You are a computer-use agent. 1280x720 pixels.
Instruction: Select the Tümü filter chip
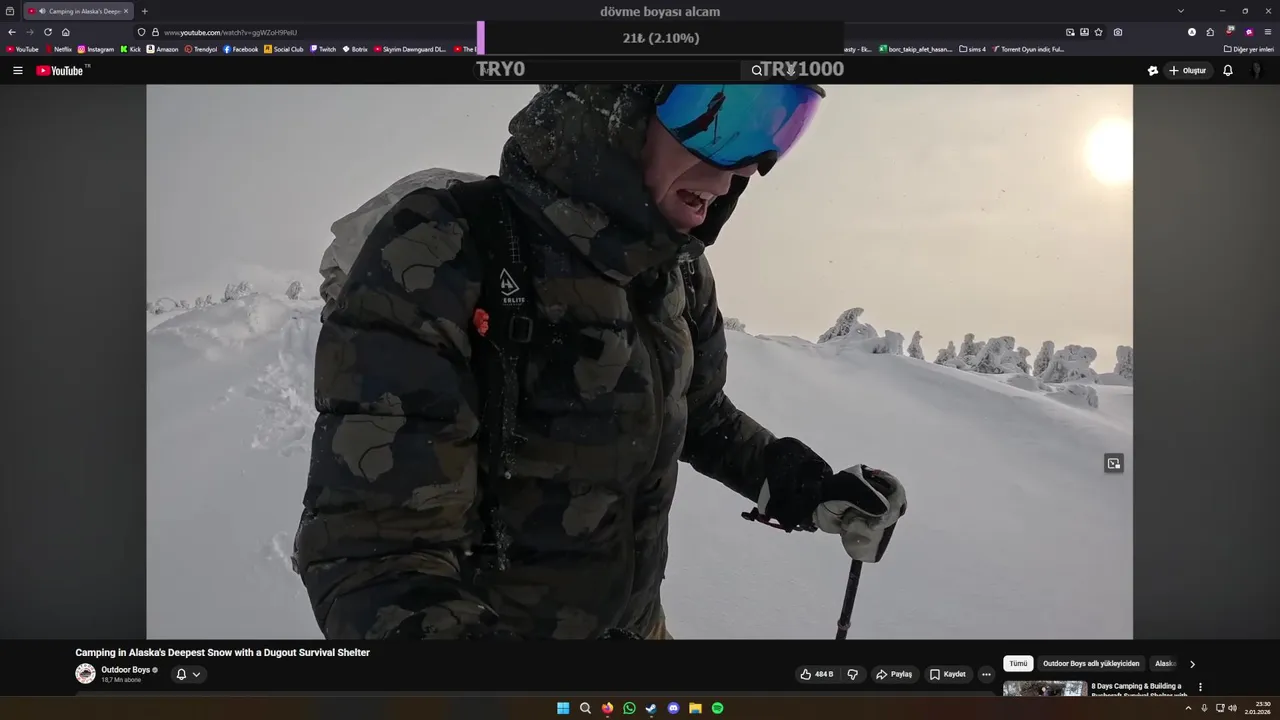[1018, 664]
